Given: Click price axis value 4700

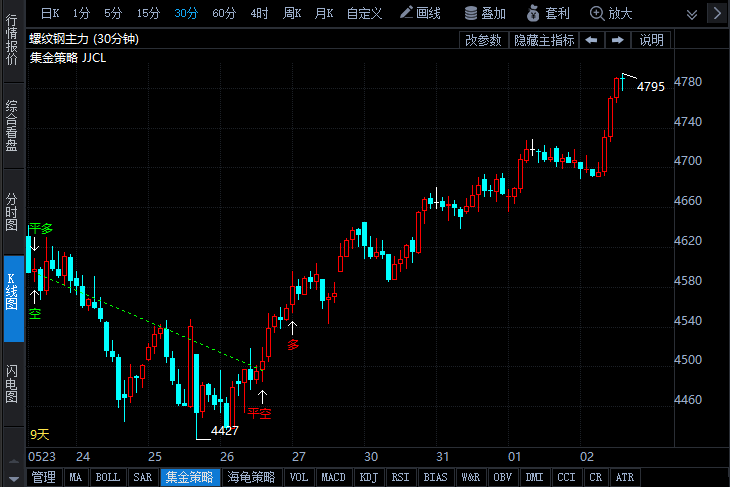Looking at the screenshot, I should 688,161.
